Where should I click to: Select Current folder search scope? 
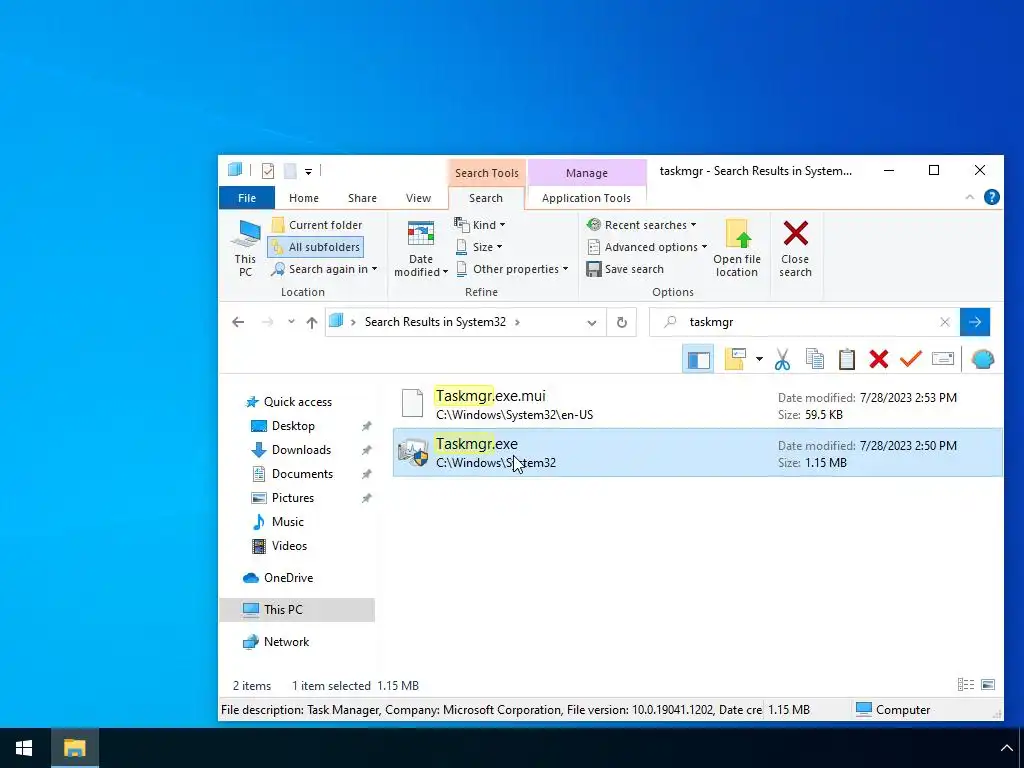point(317,225)
